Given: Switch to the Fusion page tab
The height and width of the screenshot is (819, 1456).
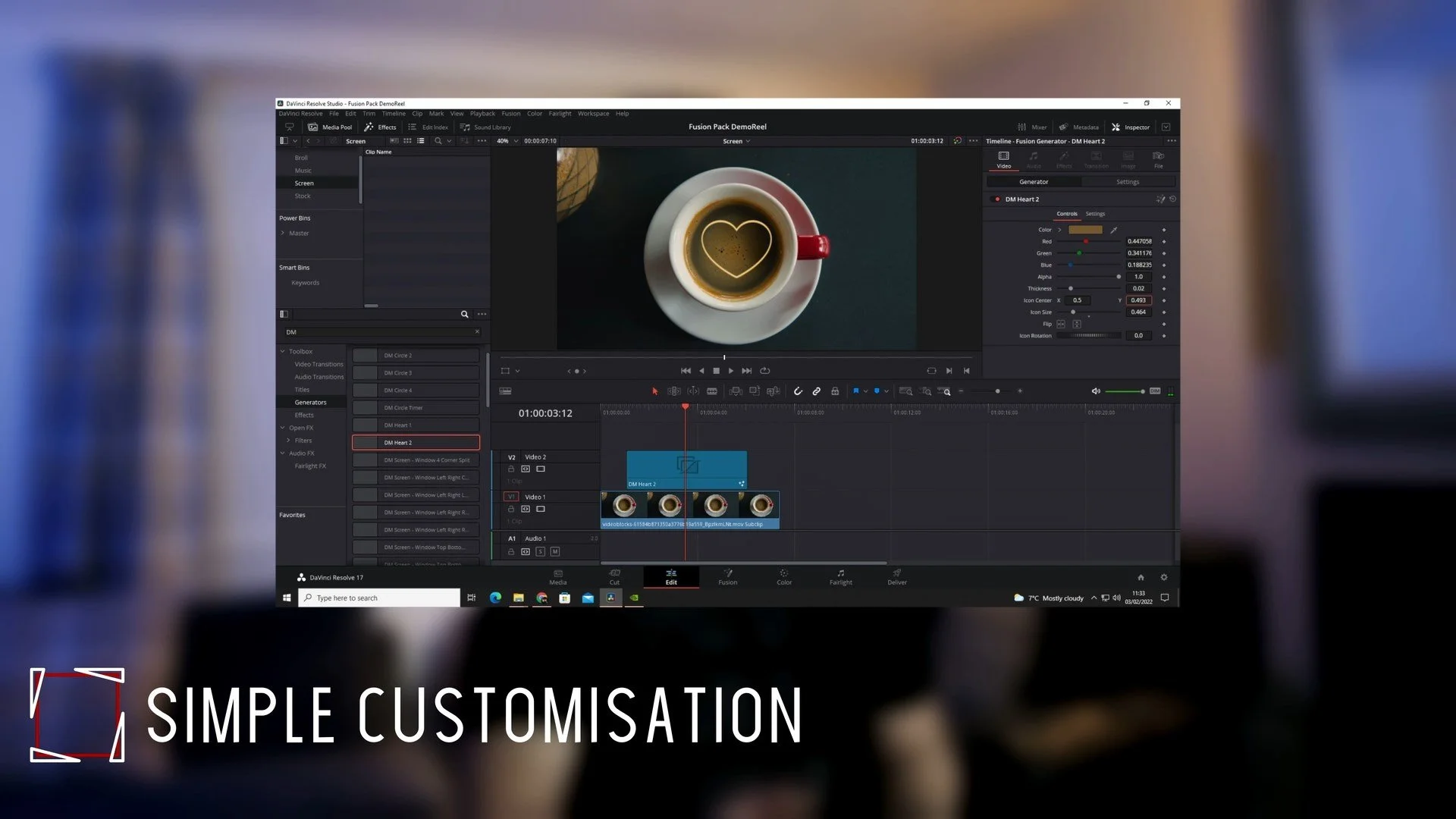Looking at the screenshot, I should coord(728,577).
